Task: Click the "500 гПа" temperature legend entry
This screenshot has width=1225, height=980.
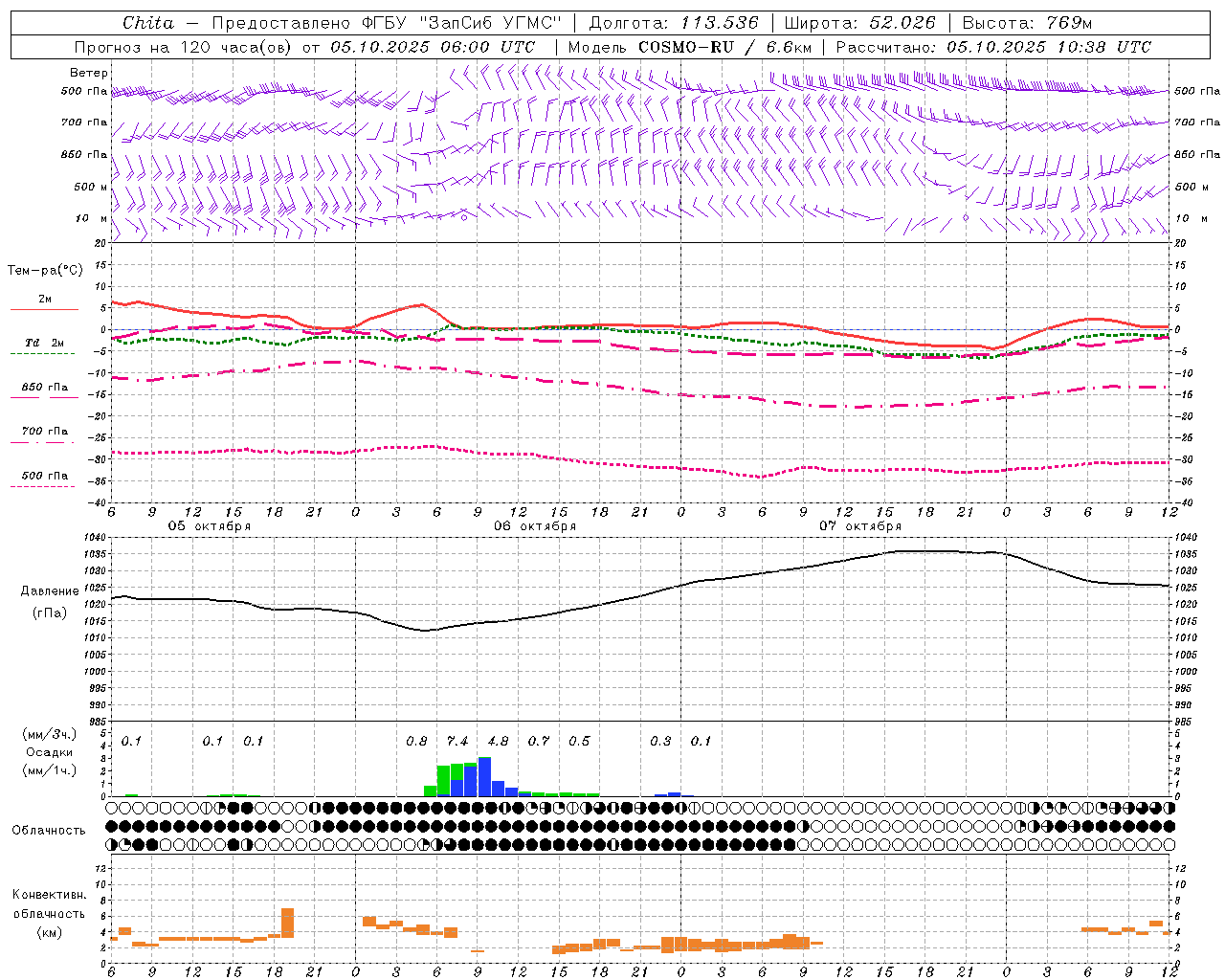Action: (x=44, y=478)
